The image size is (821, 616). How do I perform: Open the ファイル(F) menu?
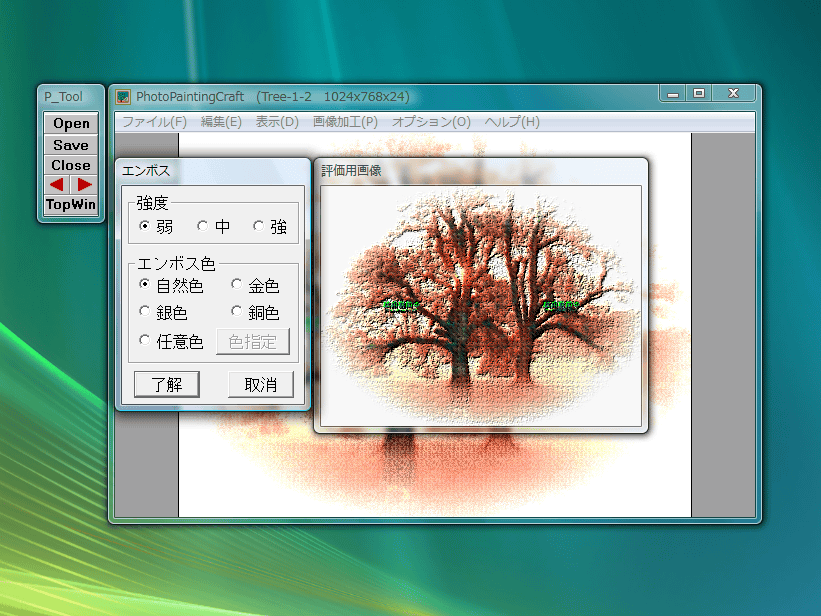click(x=154, y=122)
